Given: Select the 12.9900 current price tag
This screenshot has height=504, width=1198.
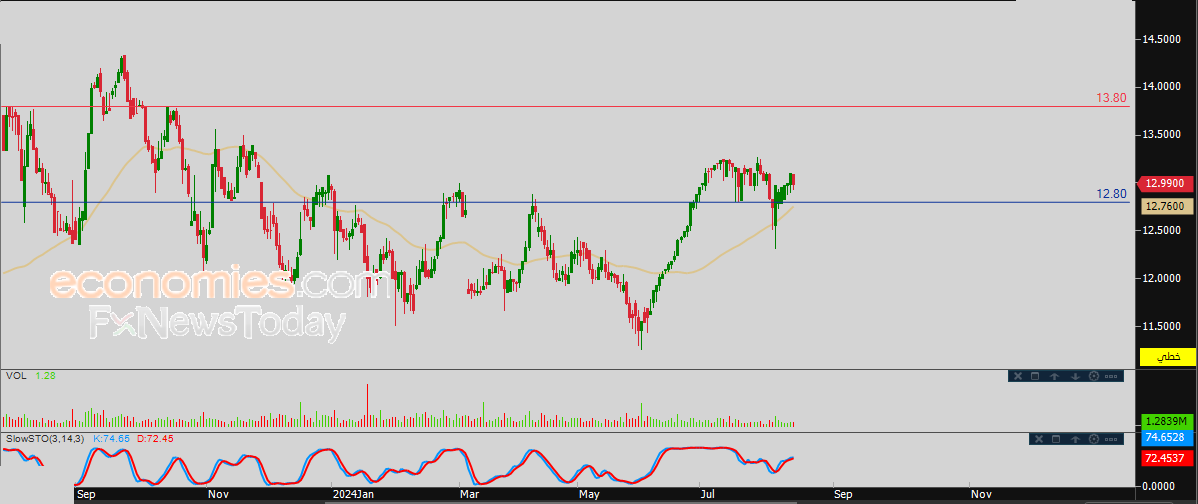Looking at the screenshot, I should pyautogui.click(x=1167, y=183).
